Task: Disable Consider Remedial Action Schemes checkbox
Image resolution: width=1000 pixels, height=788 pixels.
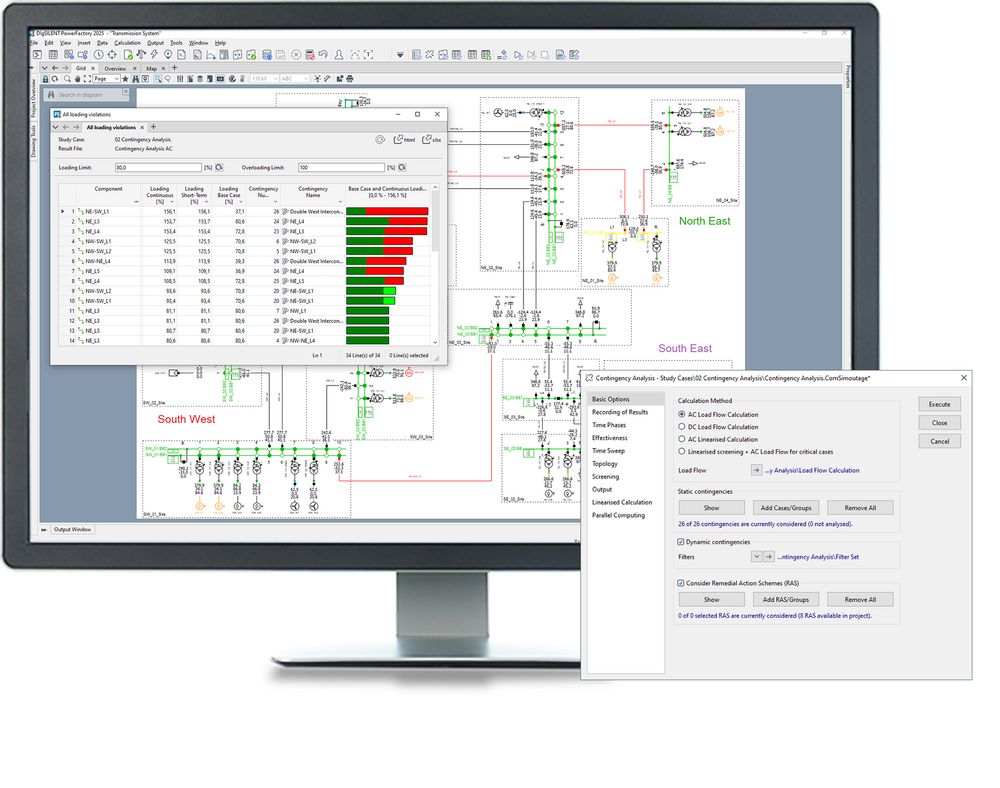Action: point(682,582)
